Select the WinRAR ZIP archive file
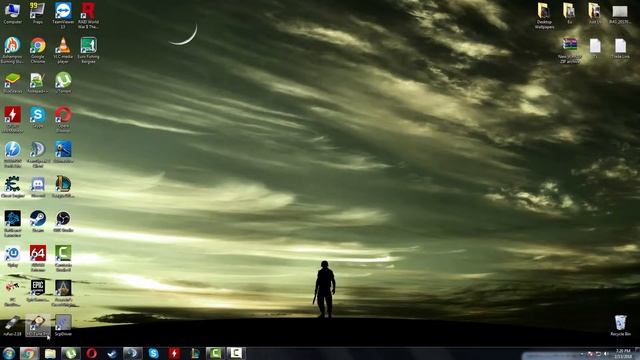 (x=569, y=50)
